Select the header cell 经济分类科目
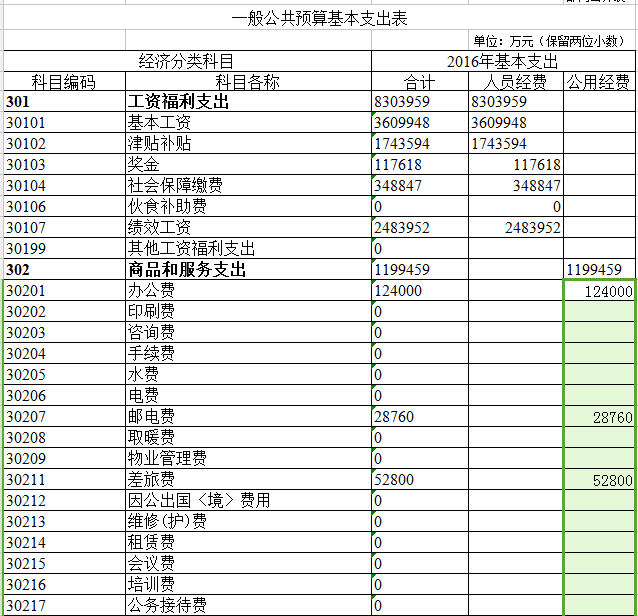This screenshot has height=616, width=638. [187, 61]
